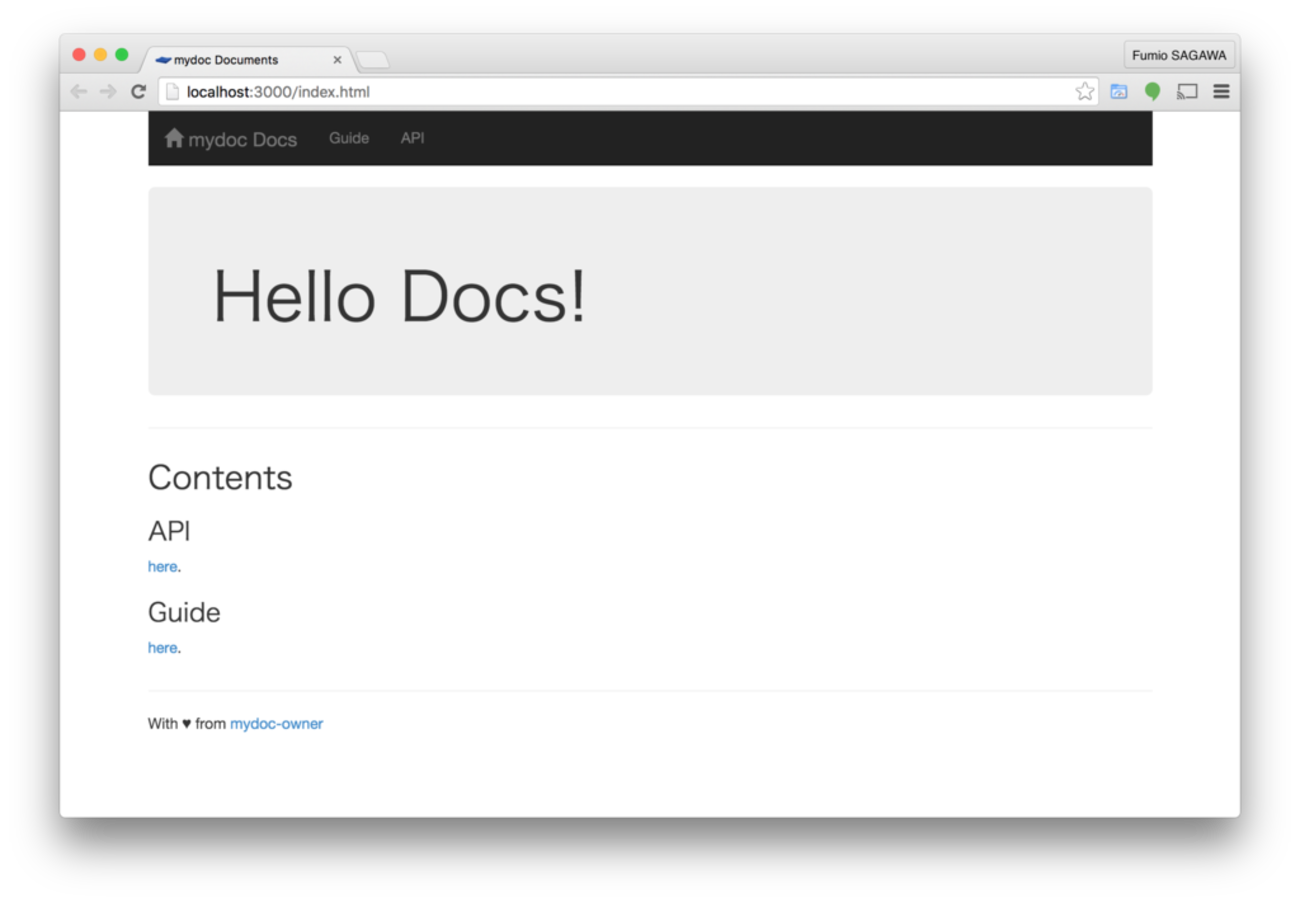Click the browser forward arrow
This screenshot has height=903, width=1300.
tap(108, 92)
